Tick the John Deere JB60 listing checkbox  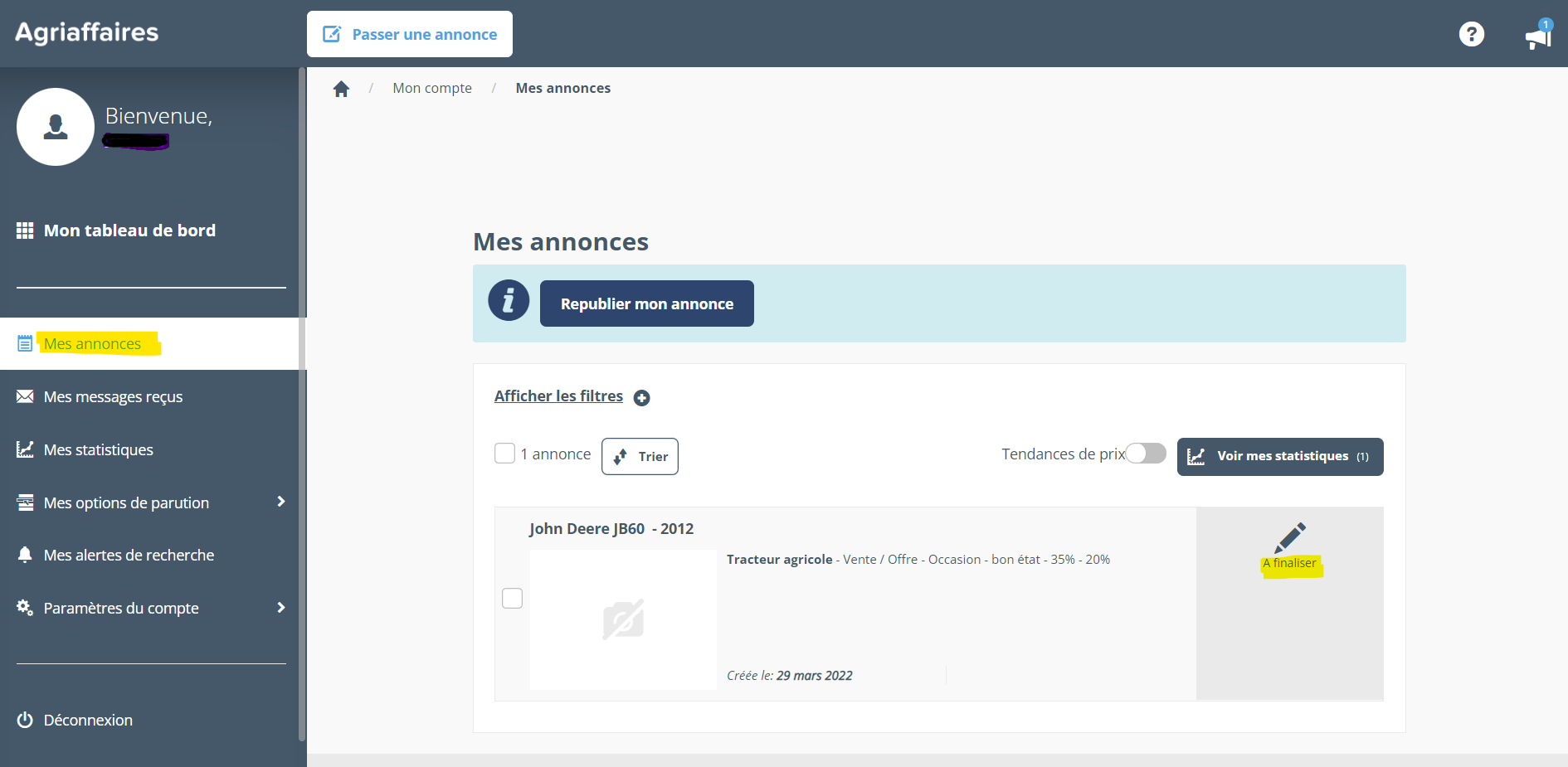(512, 598)
